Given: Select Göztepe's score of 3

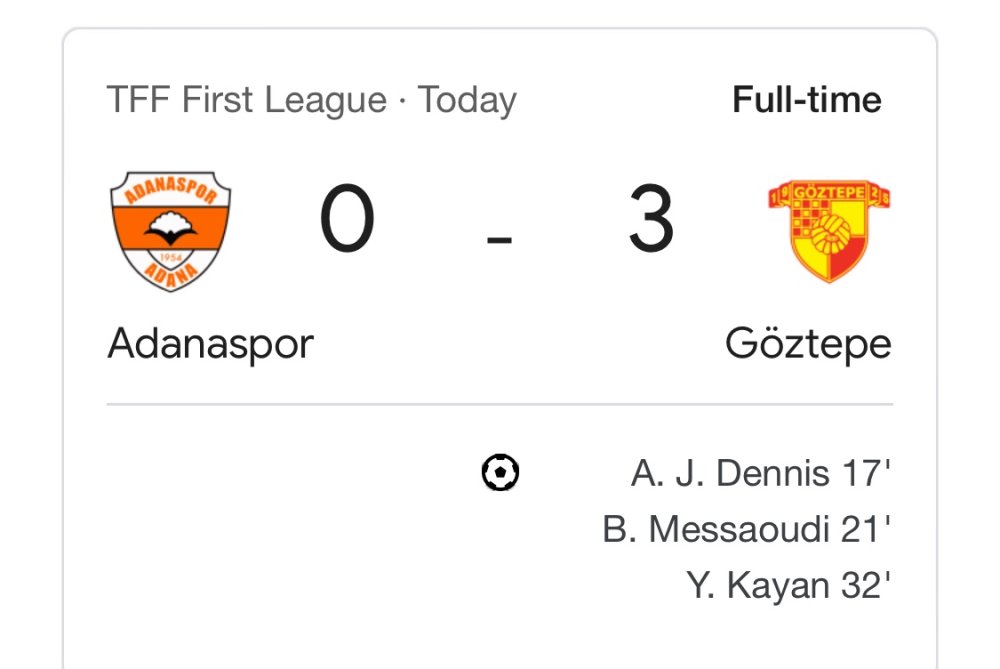Looking at the screenshot, I should click(651, 222).
